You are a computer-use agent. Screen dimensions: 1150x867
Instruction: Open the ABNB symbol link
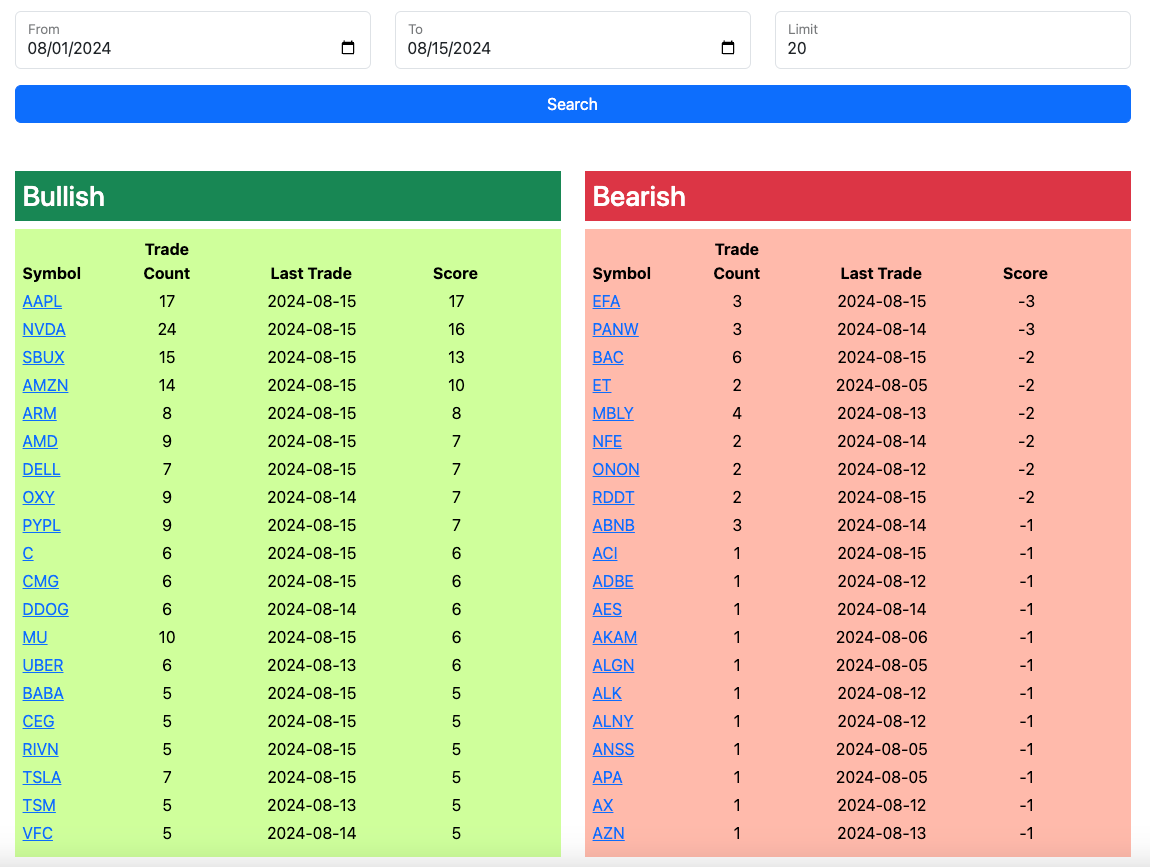pos(614,525)
